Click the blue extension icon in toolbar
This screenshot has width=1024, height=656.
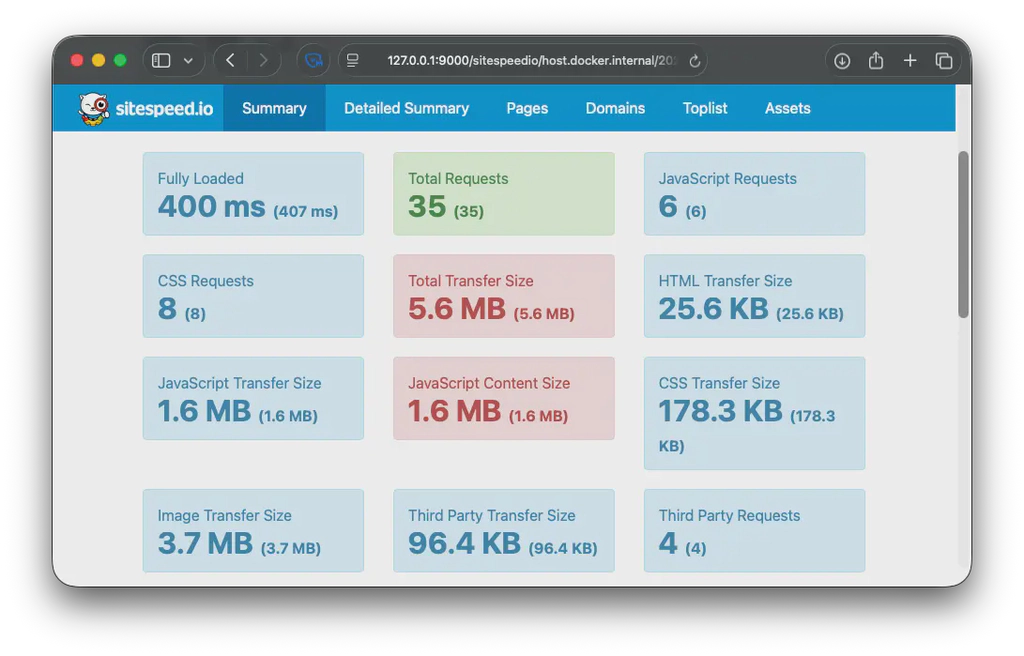click(313, 60)
